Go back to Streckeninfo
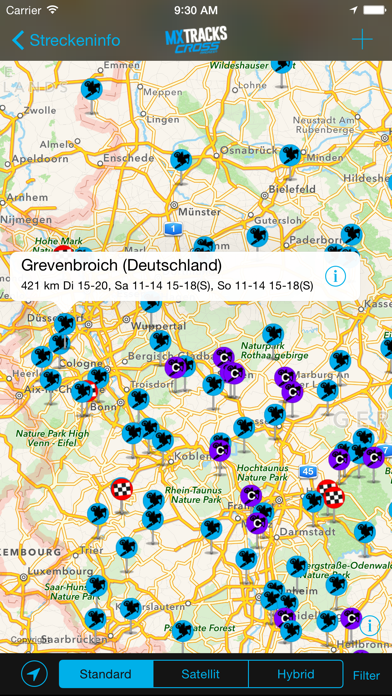This screenshot has height=696, width=392. (66, 40)
